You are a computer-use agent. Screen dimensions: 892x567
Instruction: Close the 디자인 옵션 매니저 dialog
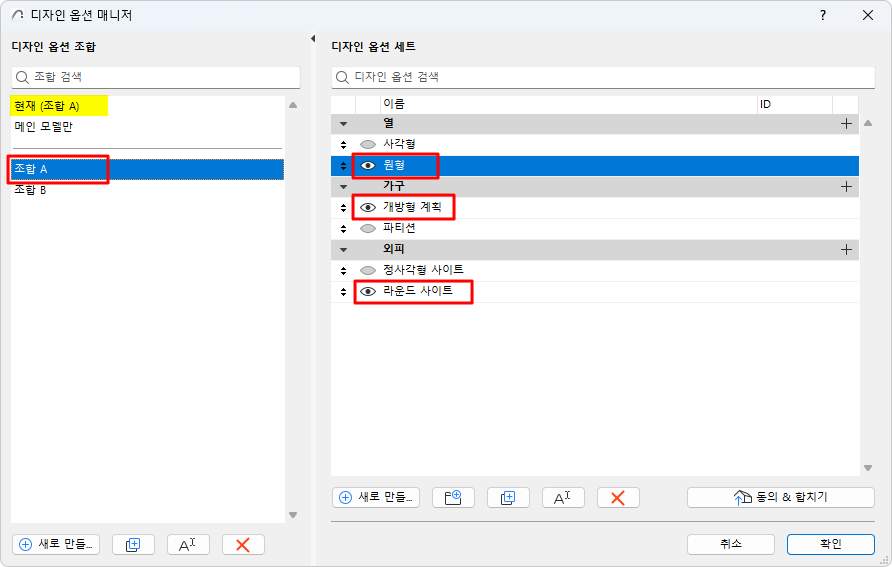coord(868,15)
